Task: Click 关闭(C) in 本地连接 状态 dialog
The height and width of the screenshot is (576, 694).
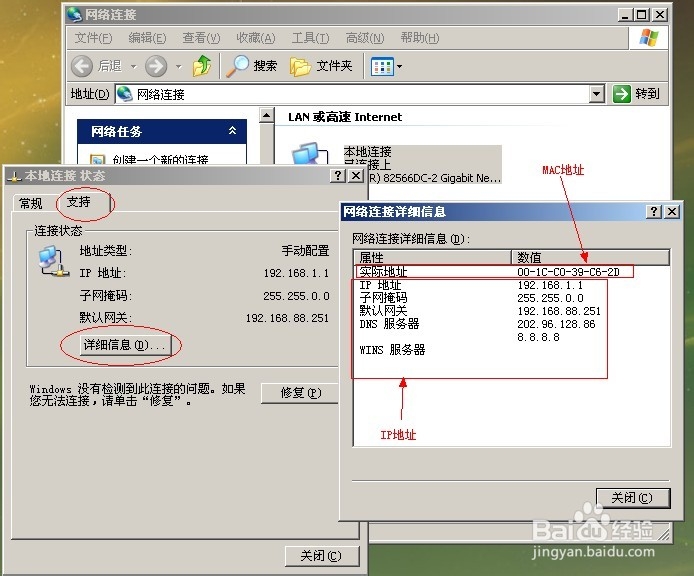Action: [x=321, y=556]
